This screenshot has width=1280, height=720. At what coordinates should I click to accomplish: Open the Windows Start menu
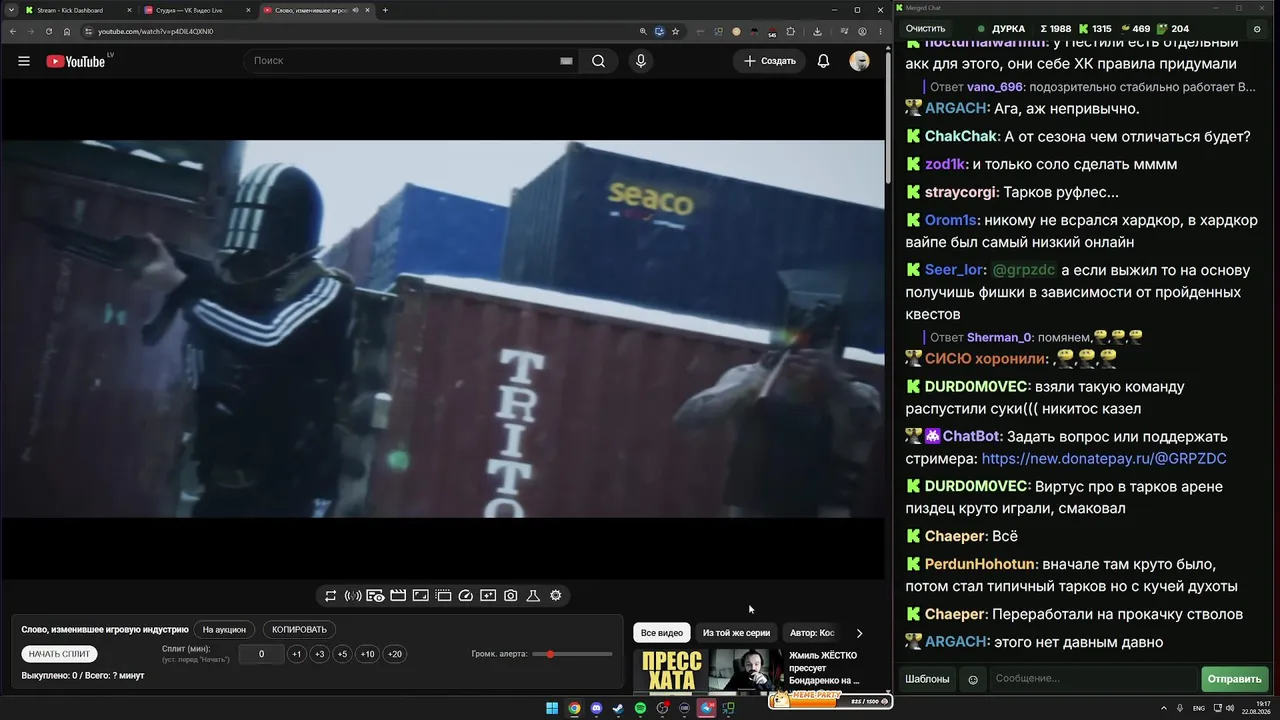coord(552,709)
